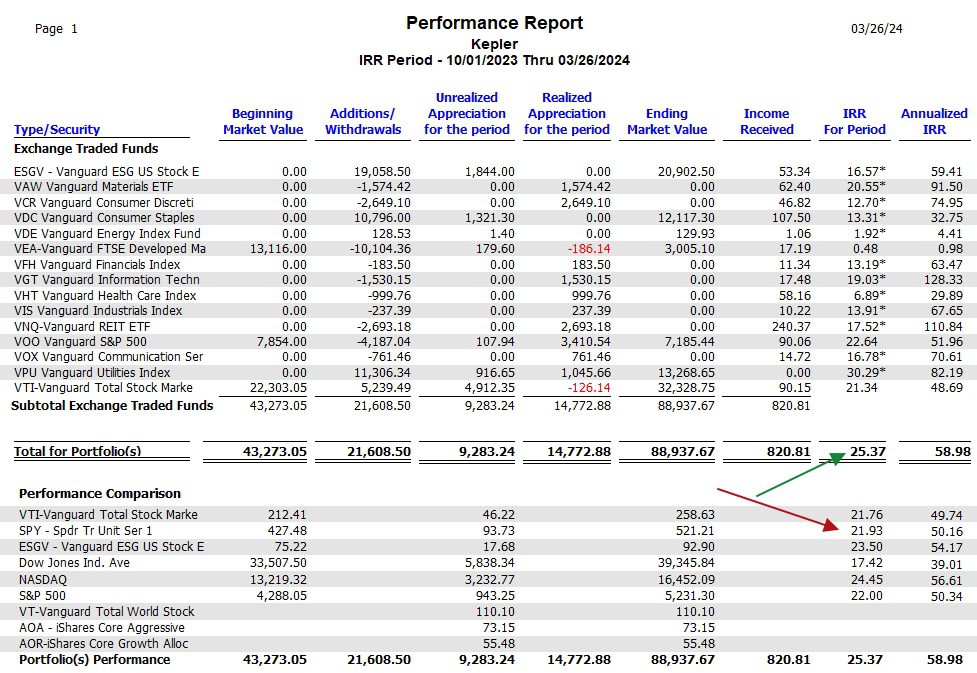
Task: Click total annualized IRR 58.98 in Total row
Action: click(x=952, y=452)
